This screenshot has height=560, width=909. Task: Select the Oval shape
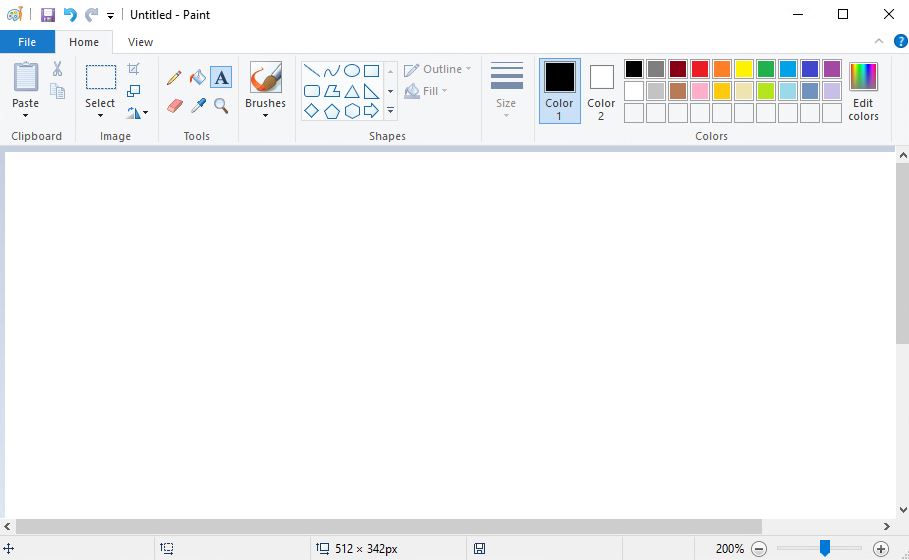click(x=352, y=71)
